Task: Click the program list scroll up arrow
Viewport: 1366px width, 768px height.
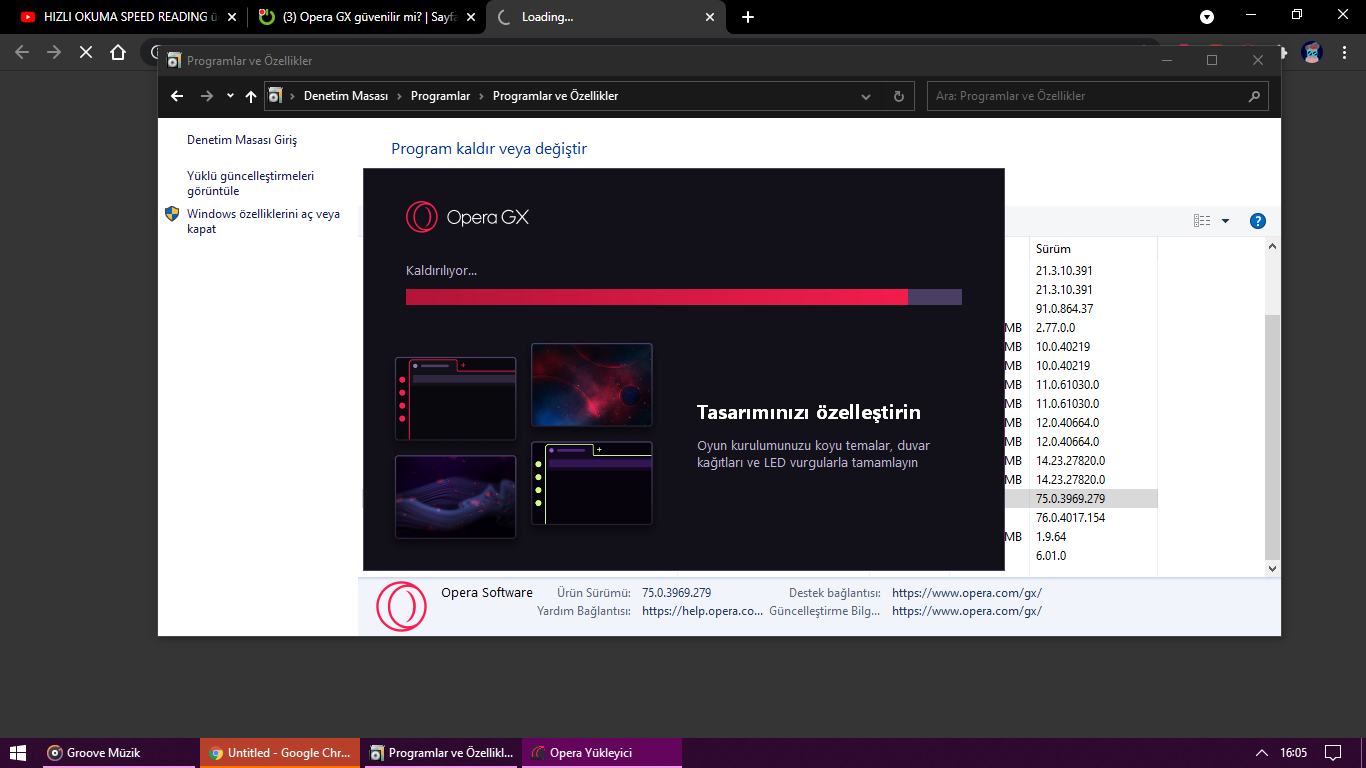Action: 1272,246
